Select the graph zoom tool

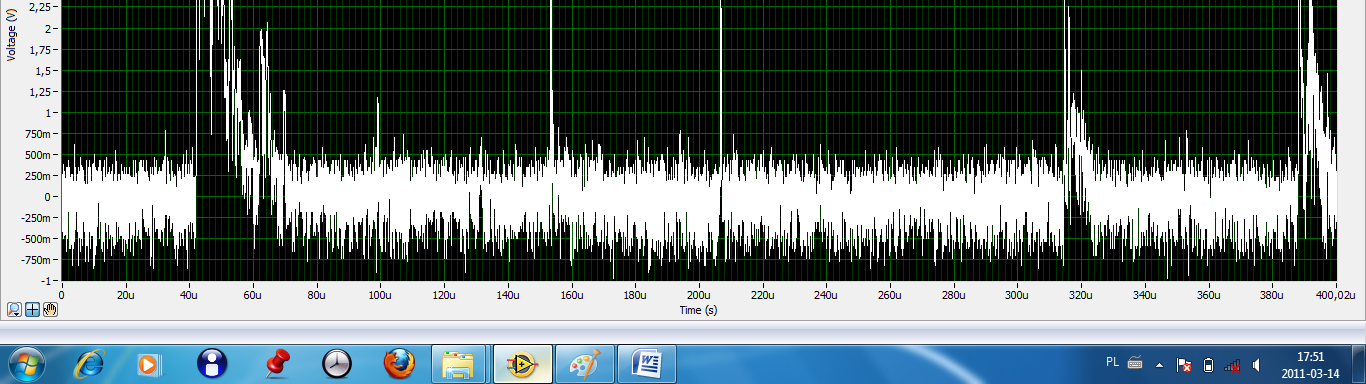[15, 310]
